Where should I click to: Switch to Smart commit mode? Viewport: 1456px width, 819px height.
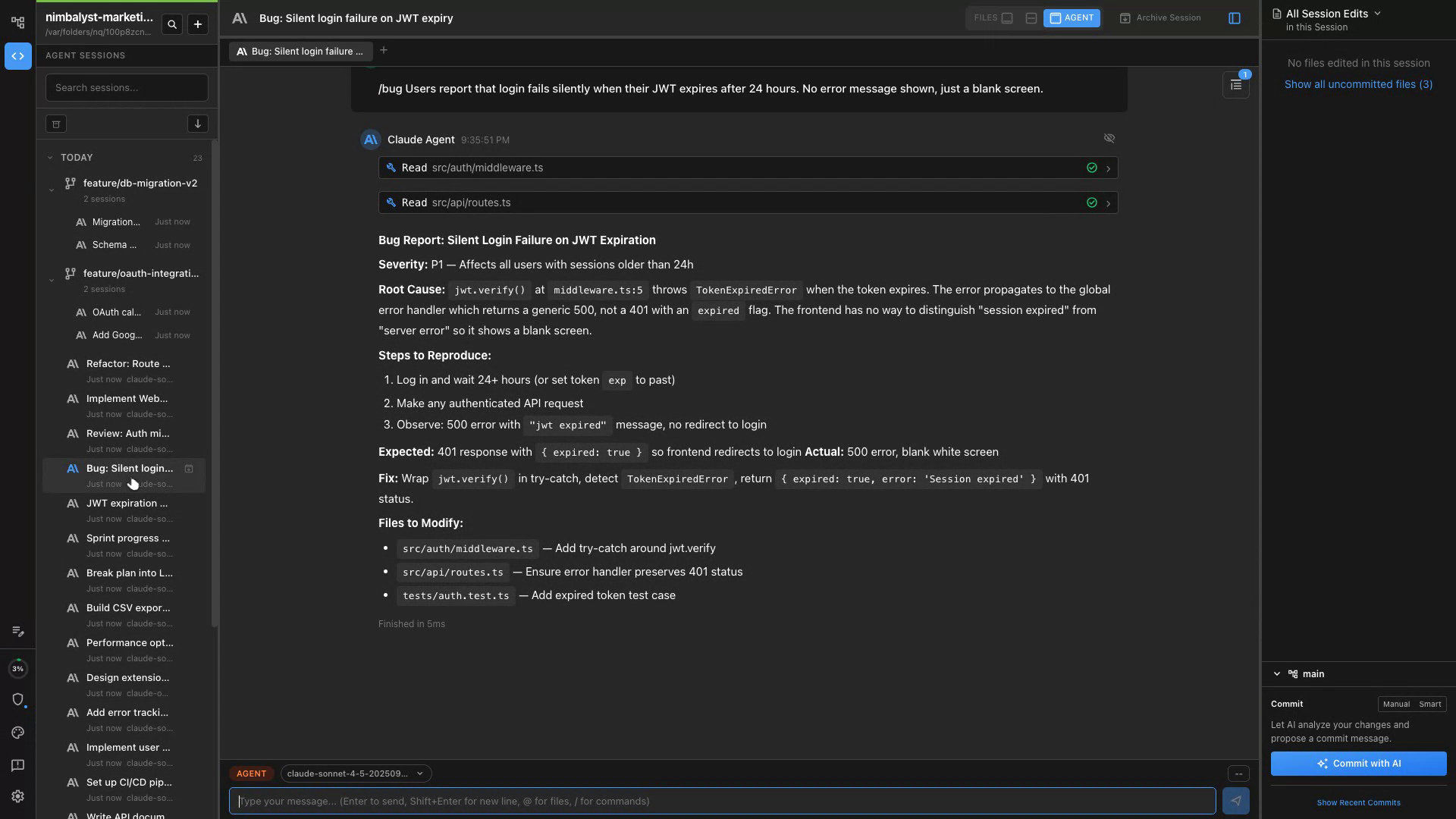(x=1429, y=704)
